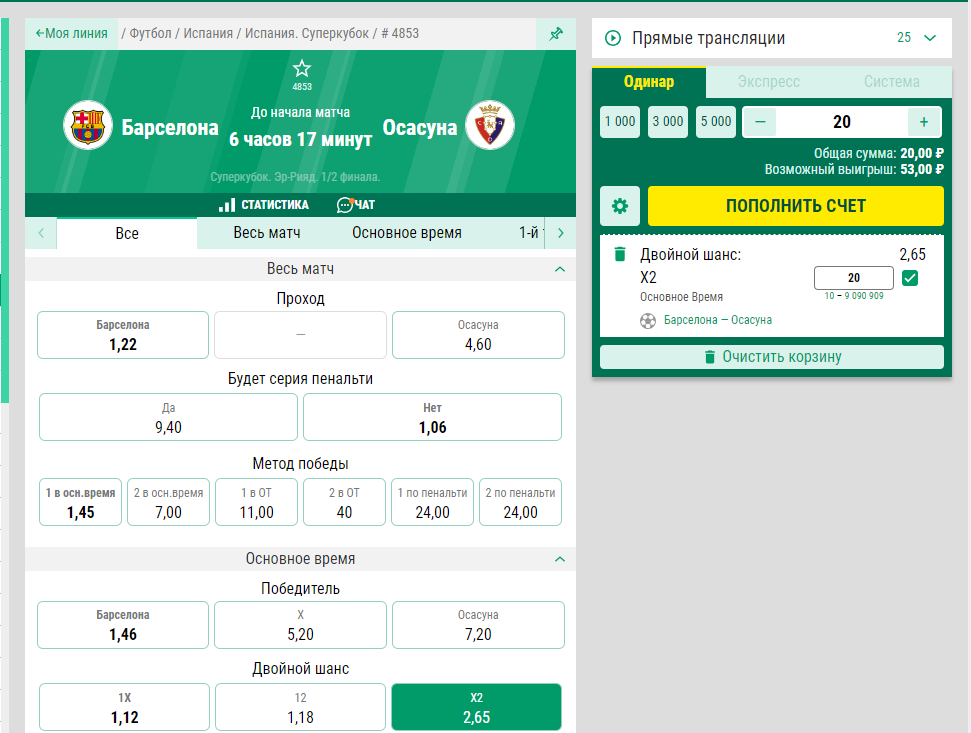971x733 pixels.
Task: Collapse the Весь матч section
Action: coord(560,269)
